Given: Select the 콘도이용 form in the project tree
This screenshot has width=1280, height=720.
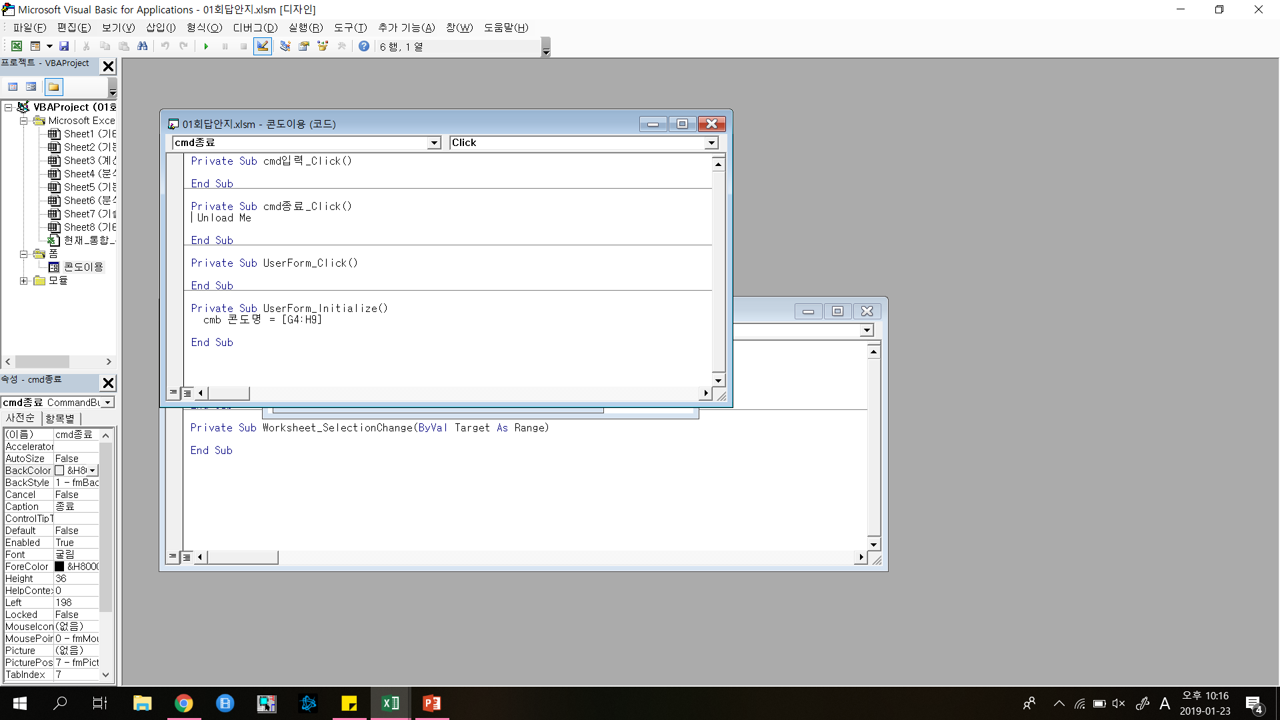Looking at the screenshot, I should coord(83,267).
